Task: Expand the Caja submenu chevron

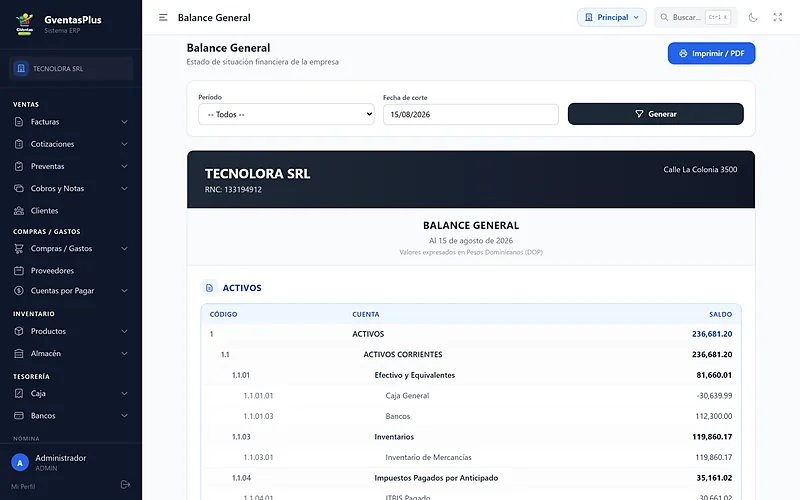Action: pyautogui.click(x=124, y=393)
